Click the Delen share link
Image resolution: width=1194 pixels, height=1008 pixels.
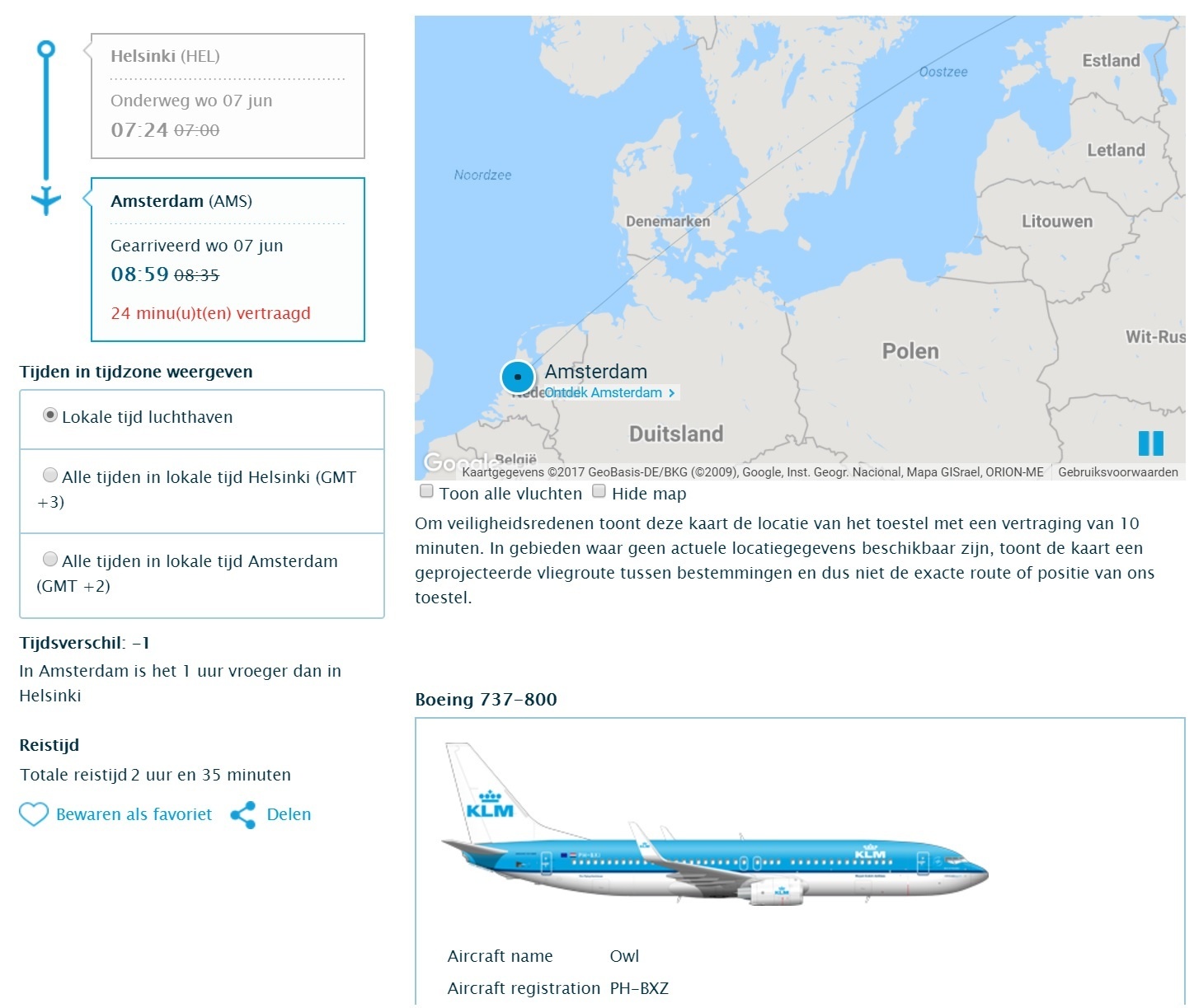(289, 814)
